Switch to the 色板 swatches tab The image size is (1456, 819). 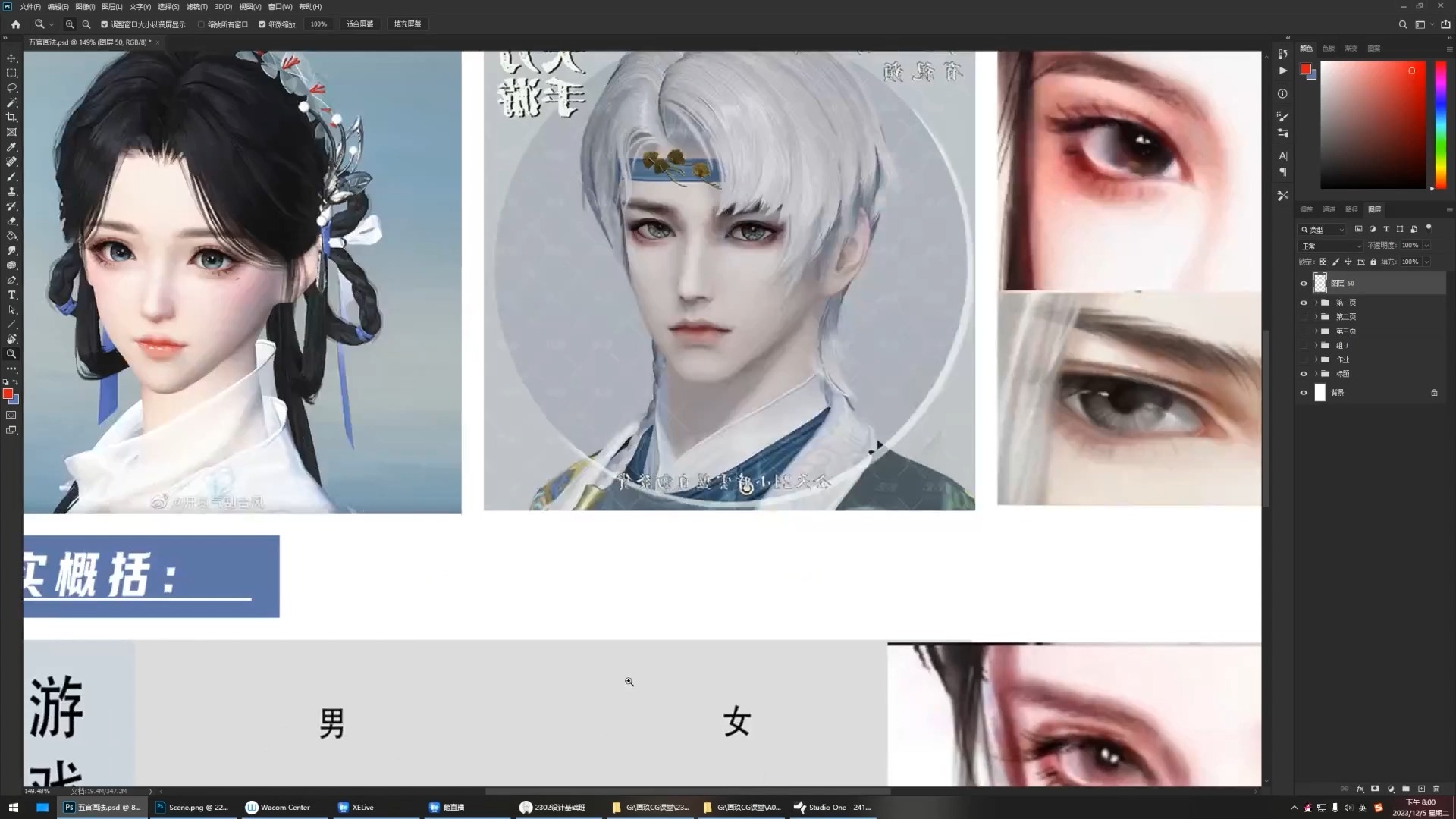1328,49
